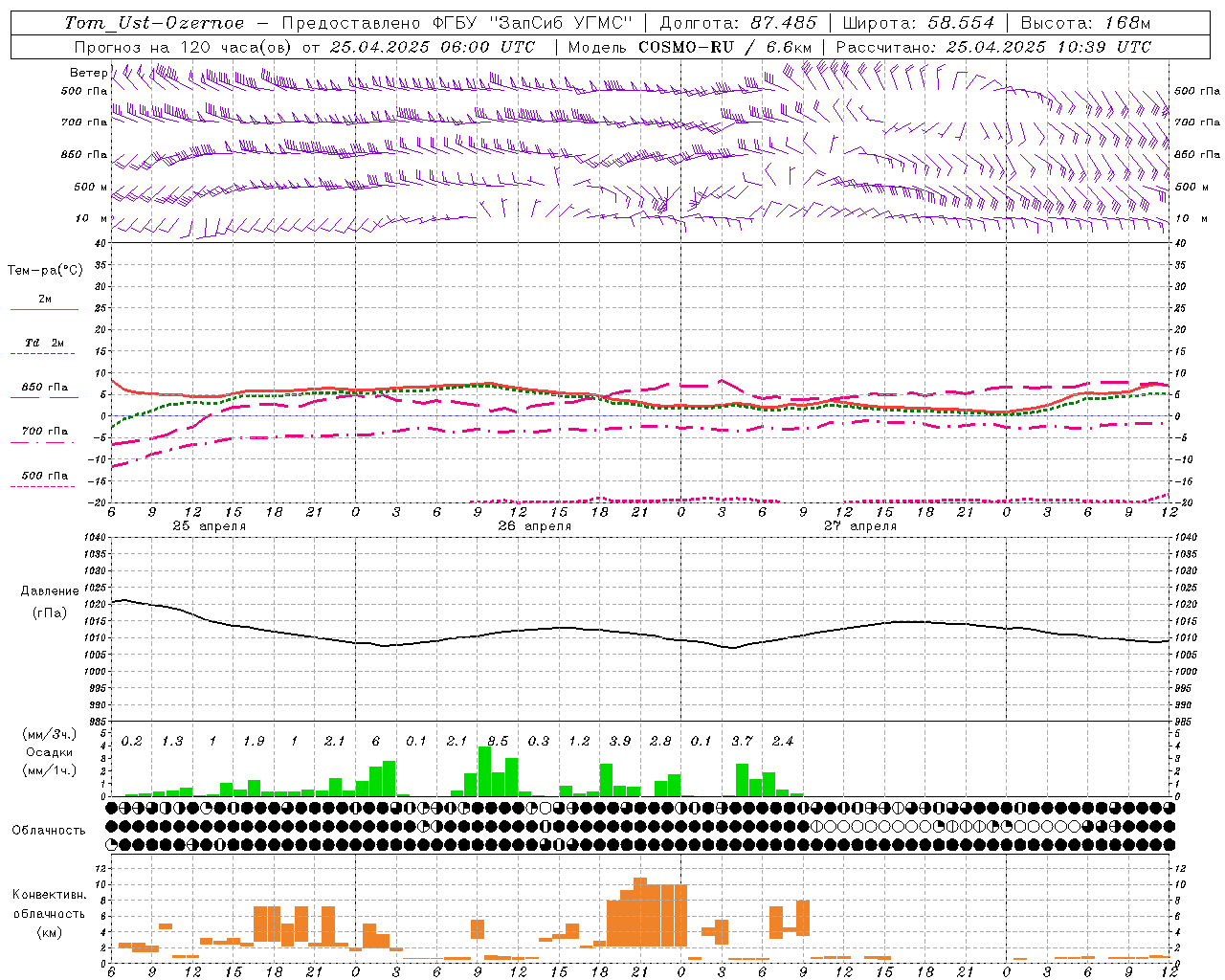Click the red 2м temperature legend line

44,309
